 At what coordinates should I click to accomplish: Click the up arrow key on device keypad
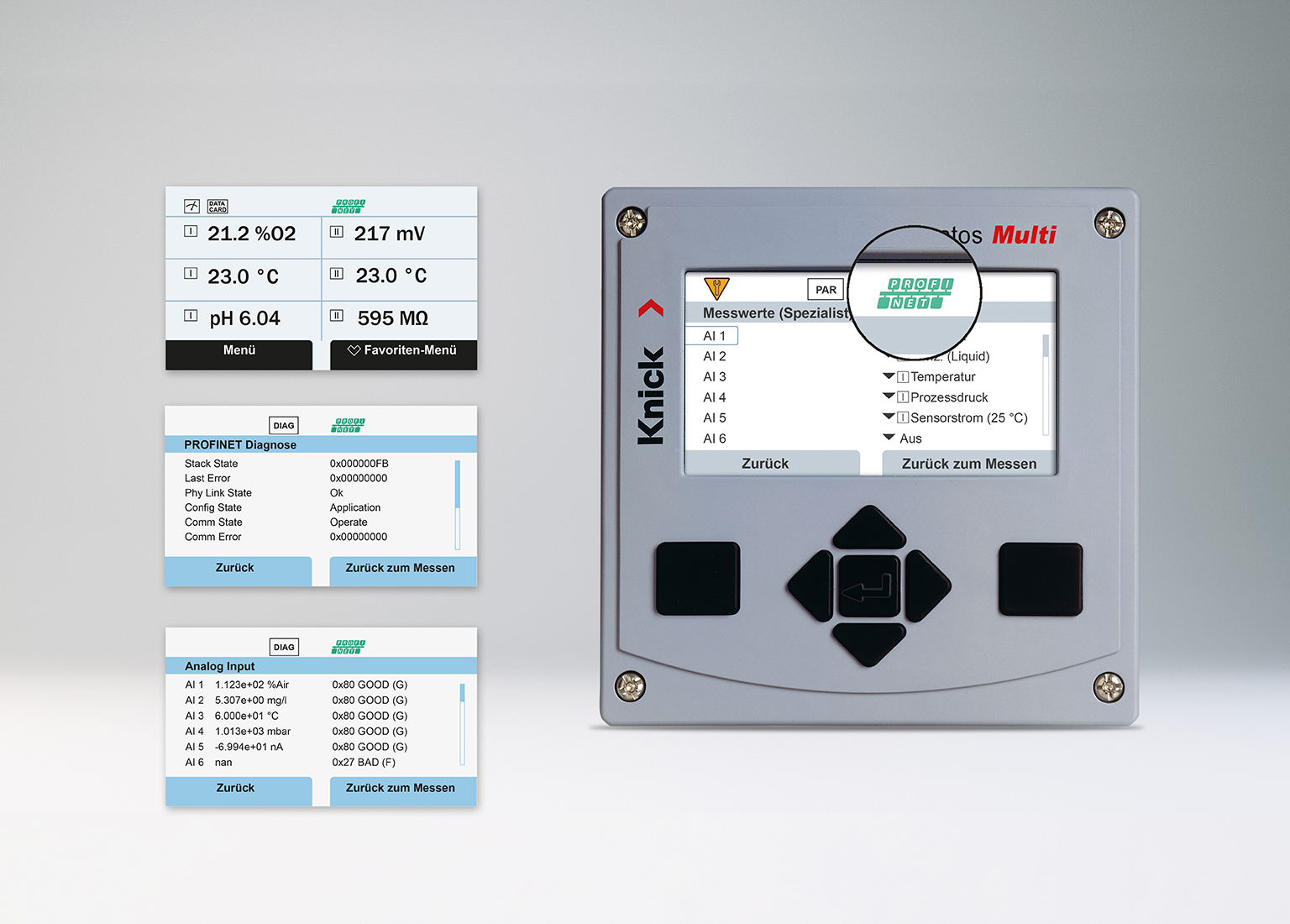[869, 528]
